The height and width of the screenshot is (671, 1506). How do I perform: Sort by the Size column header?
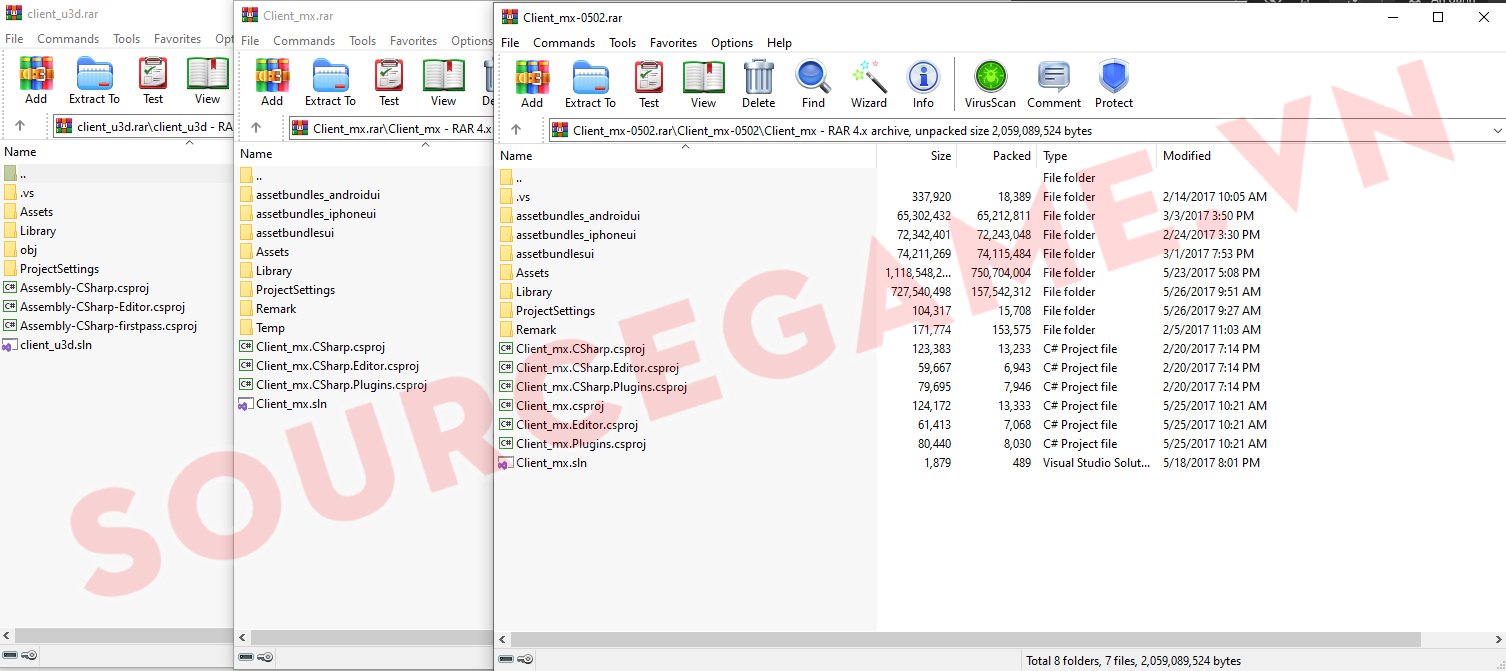click(916, 156)
